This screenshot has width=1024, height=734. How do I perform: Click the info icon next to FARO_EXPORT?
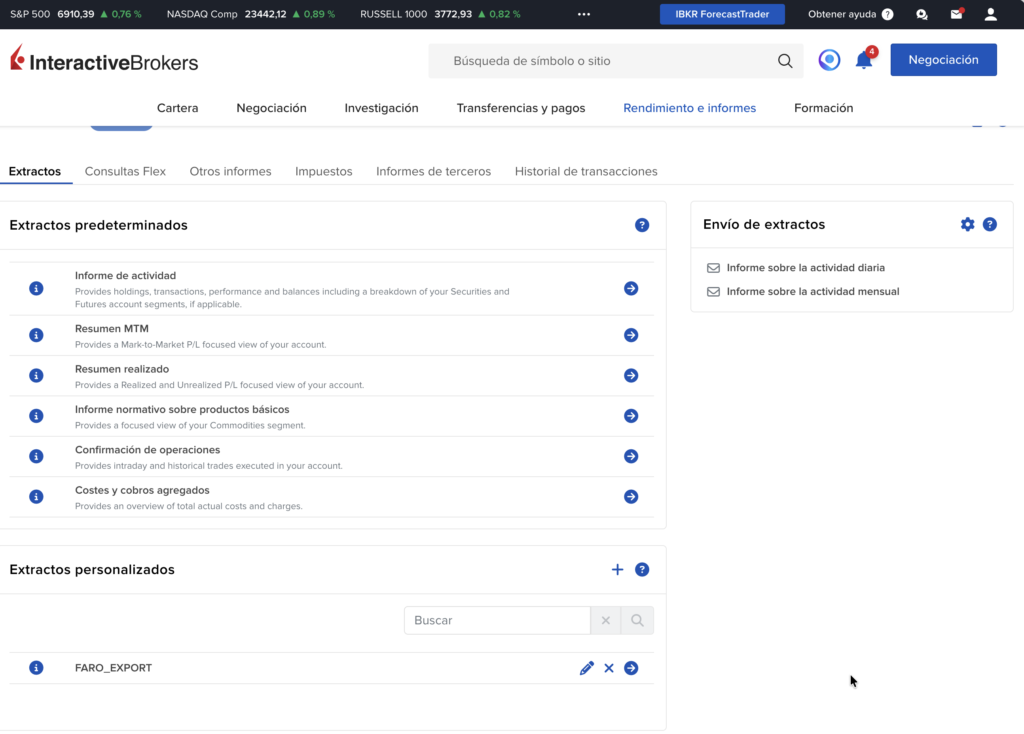coord(36,667)
